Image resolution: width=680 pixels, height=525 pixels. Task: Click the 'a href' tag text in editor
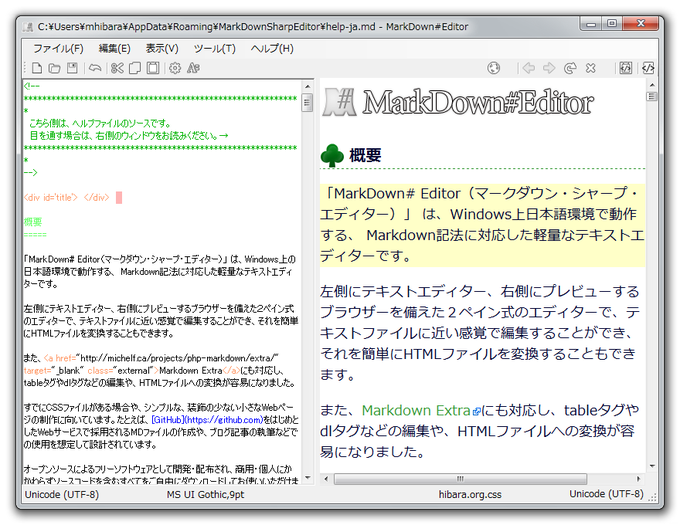point(60,358)
